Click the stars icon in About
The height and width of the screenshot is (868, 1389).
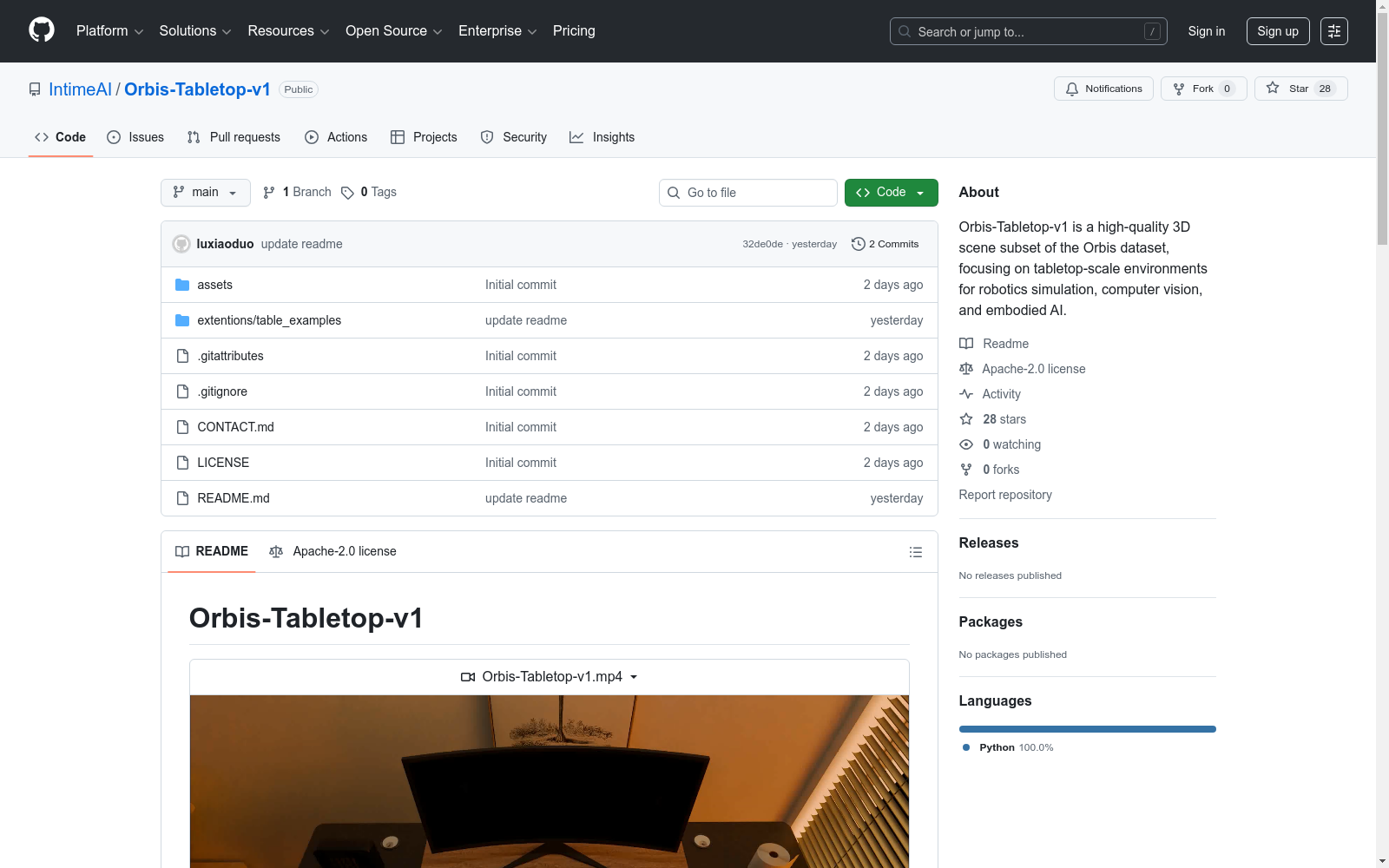(x=966, y=419)
